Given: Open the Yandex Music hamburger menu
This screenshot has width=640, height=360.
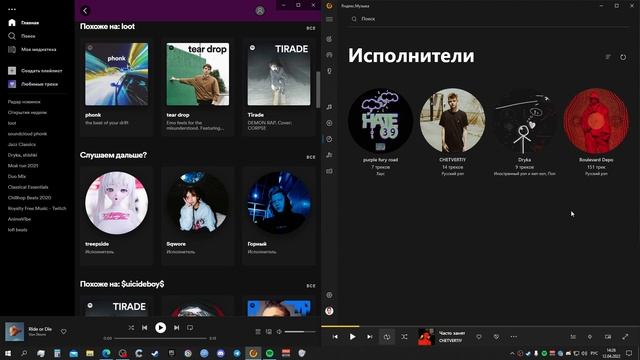Looking at the screenshot, I should tap(329, 19).
